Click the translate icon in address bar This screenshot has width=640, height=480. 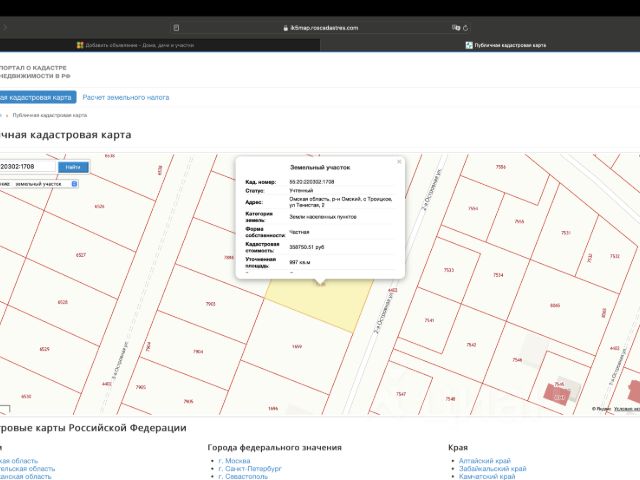click(x=456, y=28)
